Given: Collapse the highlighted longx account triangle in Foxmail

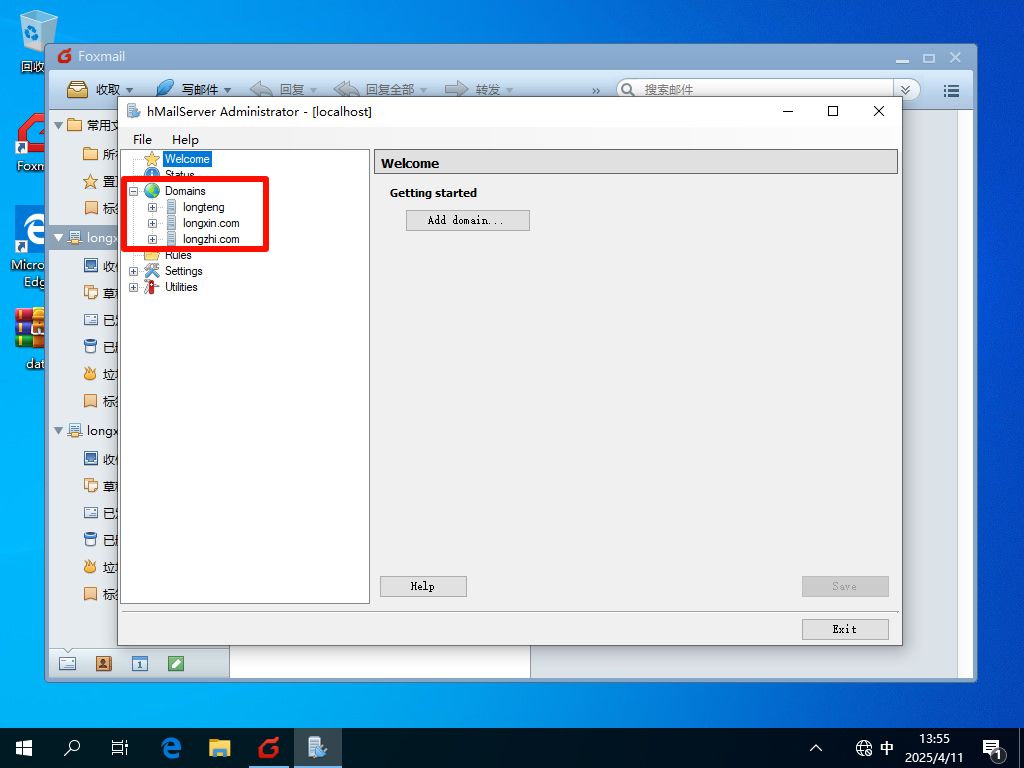Looking at the screenshot, I should click(x=58, y=238).
